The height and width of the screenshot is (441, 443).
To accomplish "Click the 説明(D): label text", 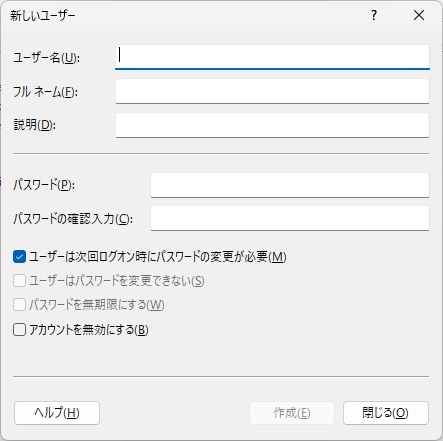I will tap(35, 125).
